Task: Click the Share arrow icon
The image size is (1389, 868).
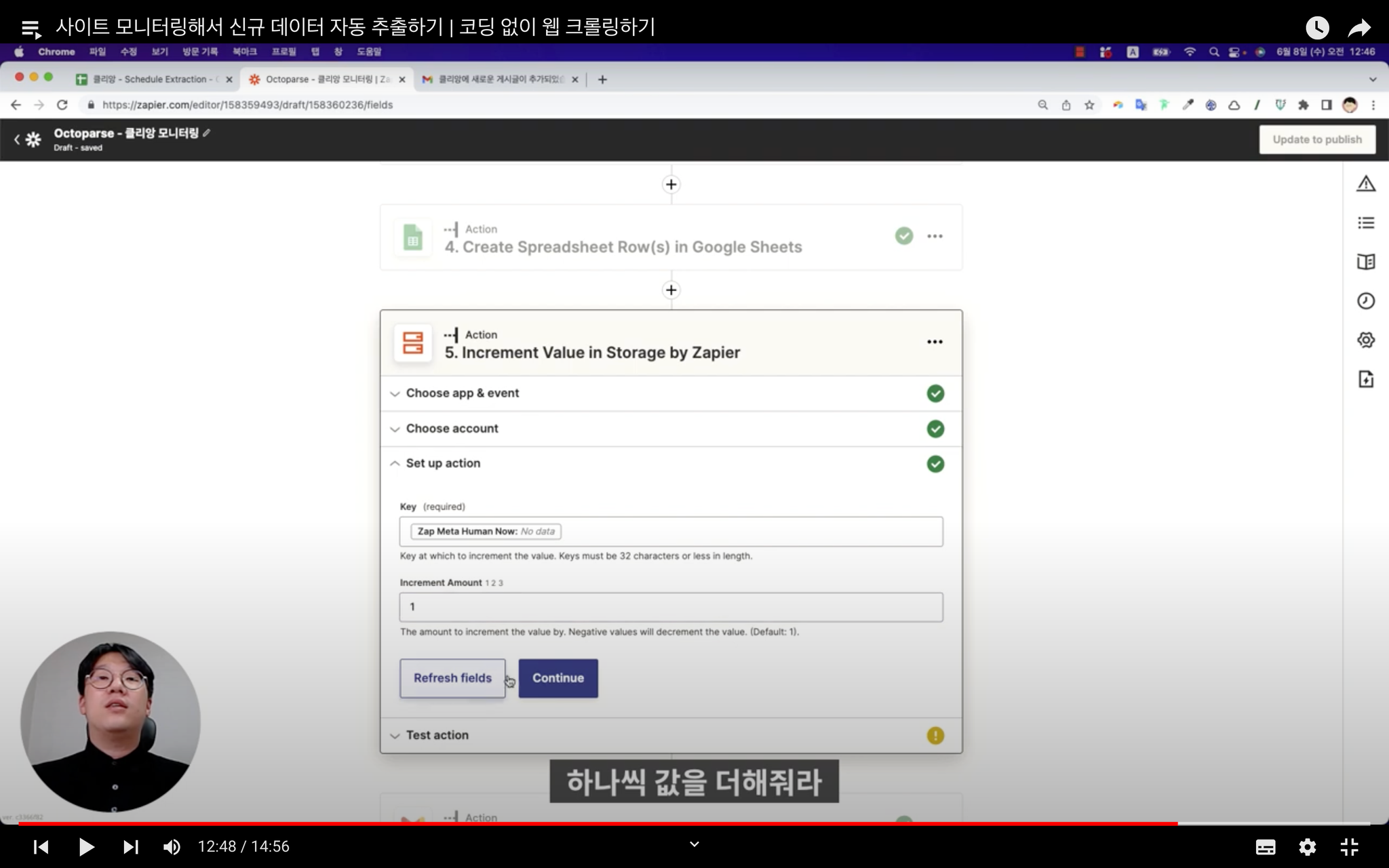Action: click(x=1359, y=28)
